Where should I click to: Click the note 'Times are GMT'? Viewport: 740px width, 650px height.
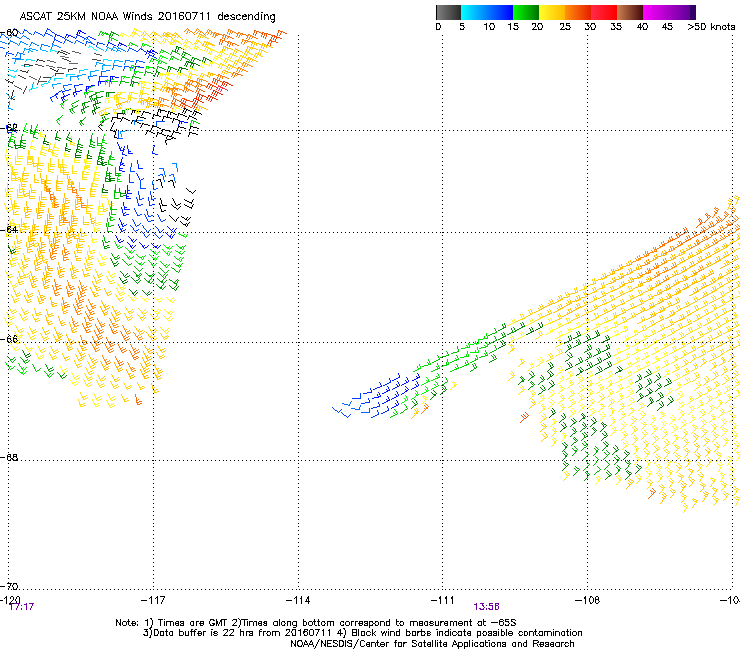(x=187, y=623)
